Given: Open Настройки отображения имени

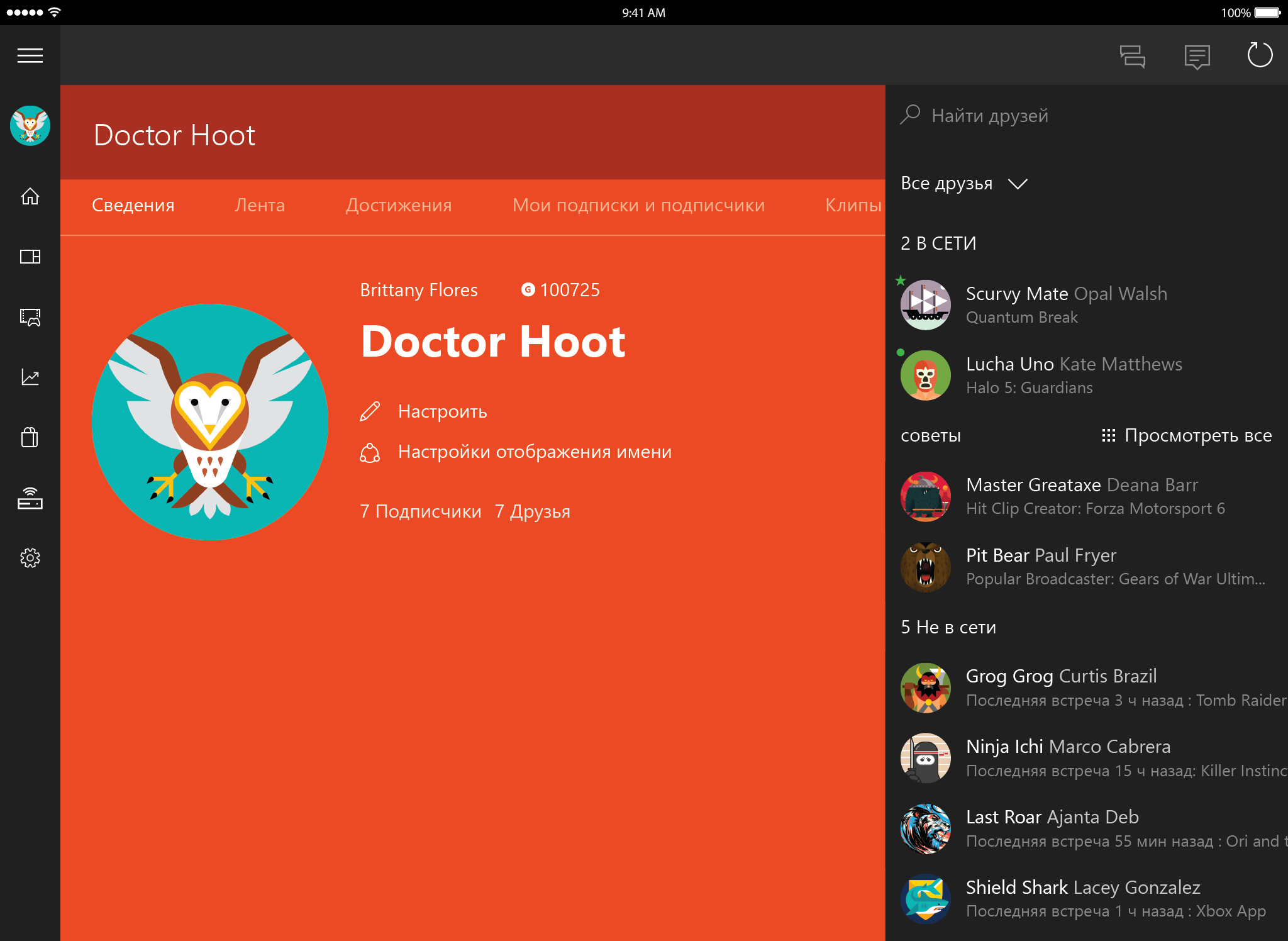Looking at the screenshot, I should [x=534, y=452].
